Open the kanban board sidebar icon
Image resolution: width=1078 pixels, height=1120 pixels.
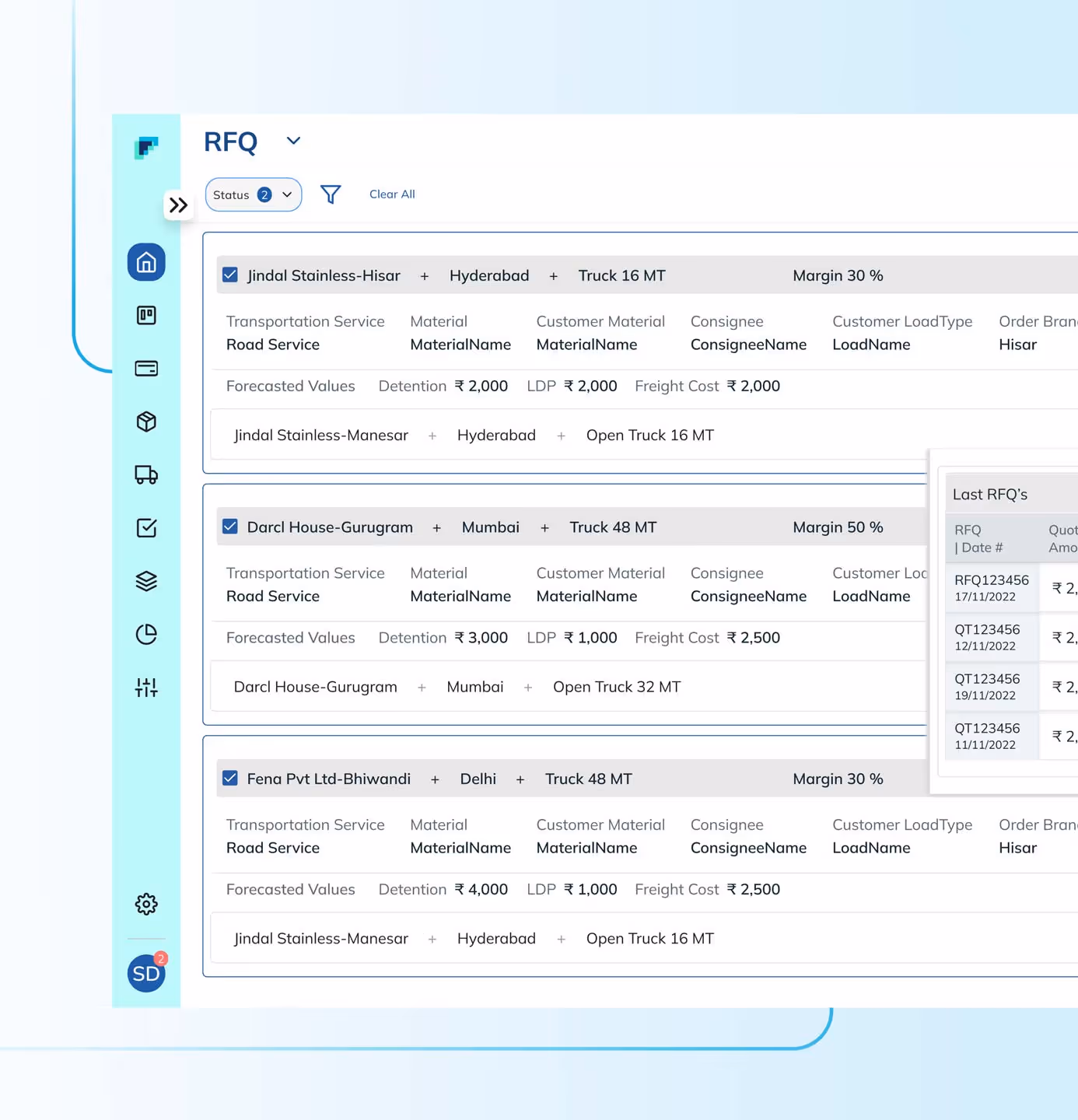146,315
